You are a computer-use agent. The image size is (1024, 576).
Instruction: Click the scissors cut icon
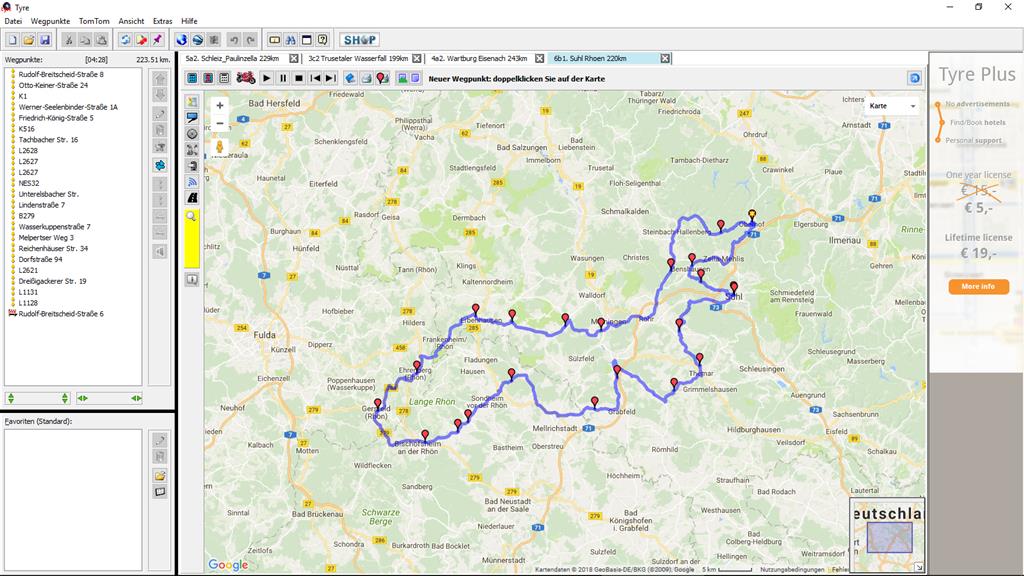(69, 40)
